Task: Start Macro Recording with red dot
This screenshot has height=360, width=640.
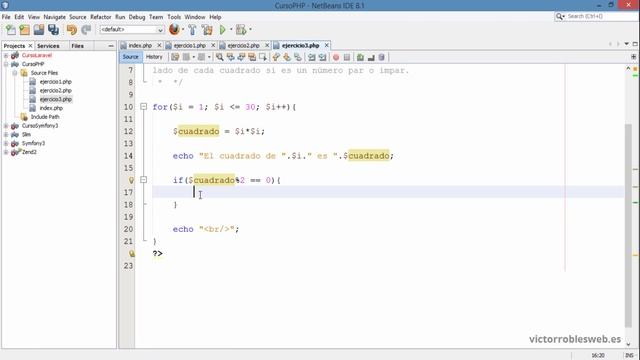Action: point(336,58)
